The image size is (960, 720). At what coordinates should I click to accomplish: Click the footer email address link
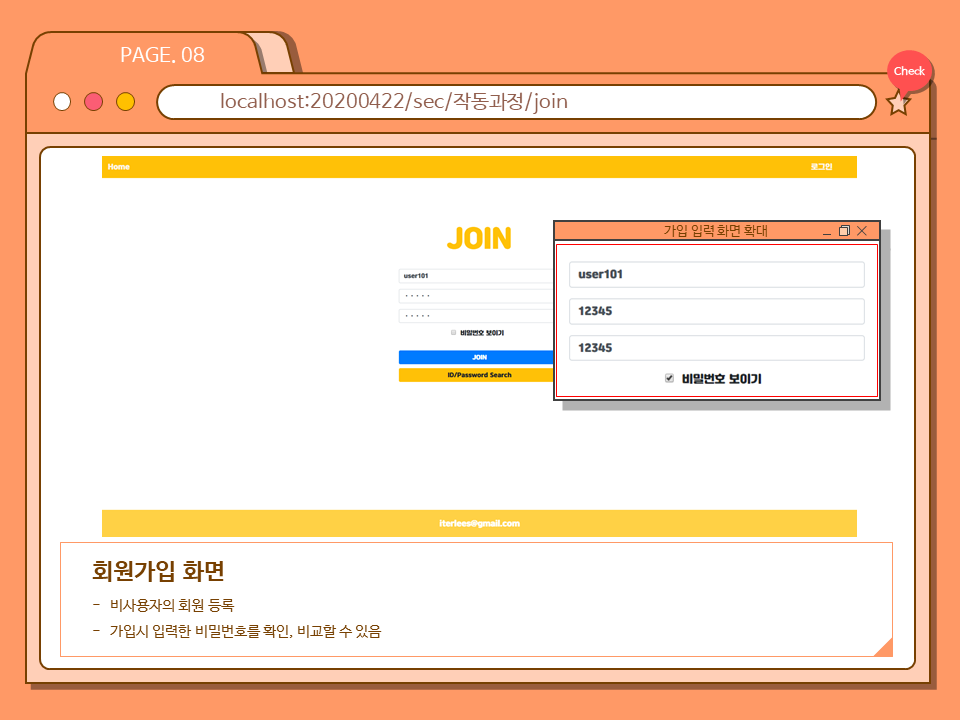coord(479,523)
